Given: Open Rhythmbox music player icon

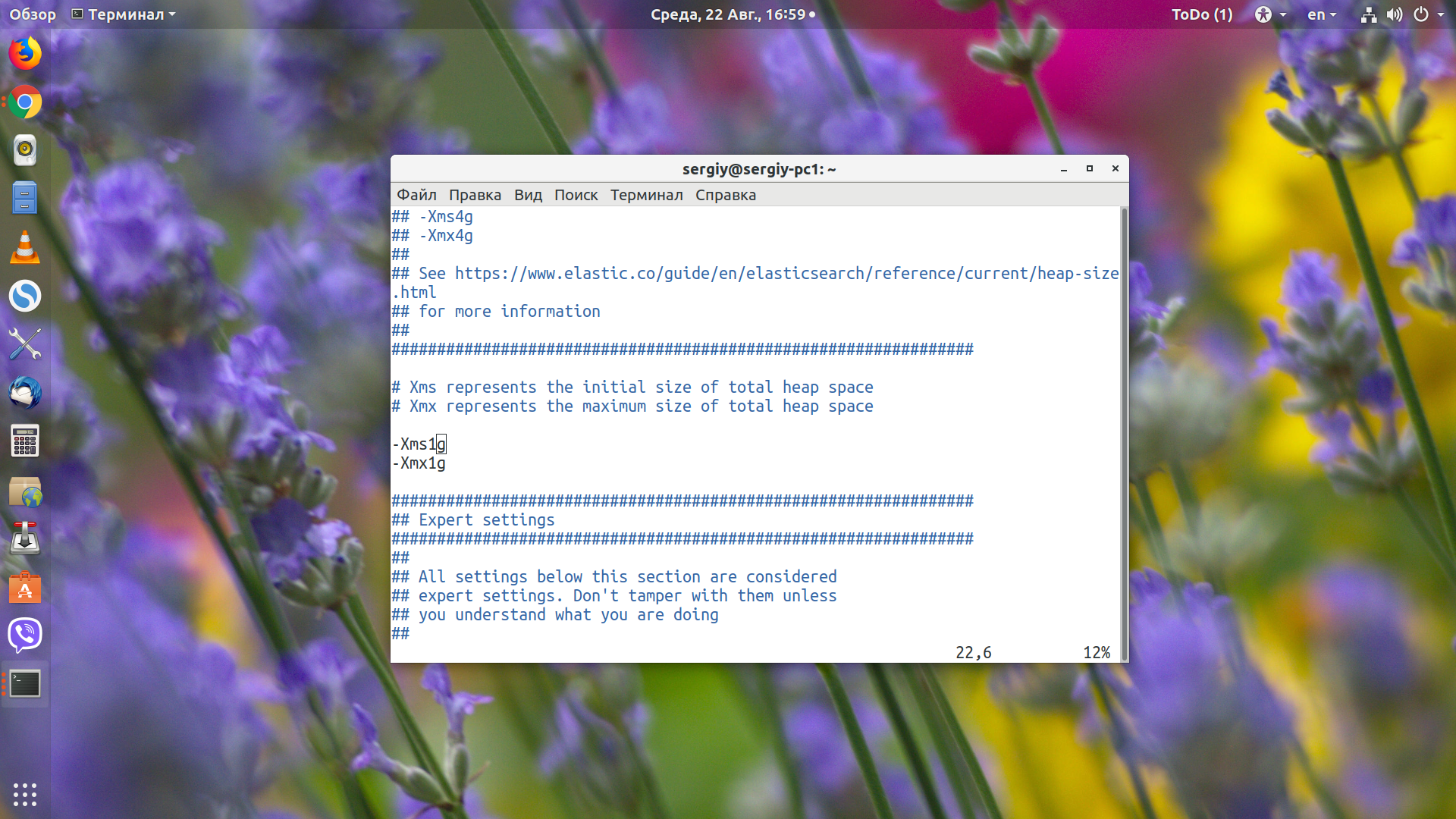Looking at the screenshot, I should click(x=25, y=150).
